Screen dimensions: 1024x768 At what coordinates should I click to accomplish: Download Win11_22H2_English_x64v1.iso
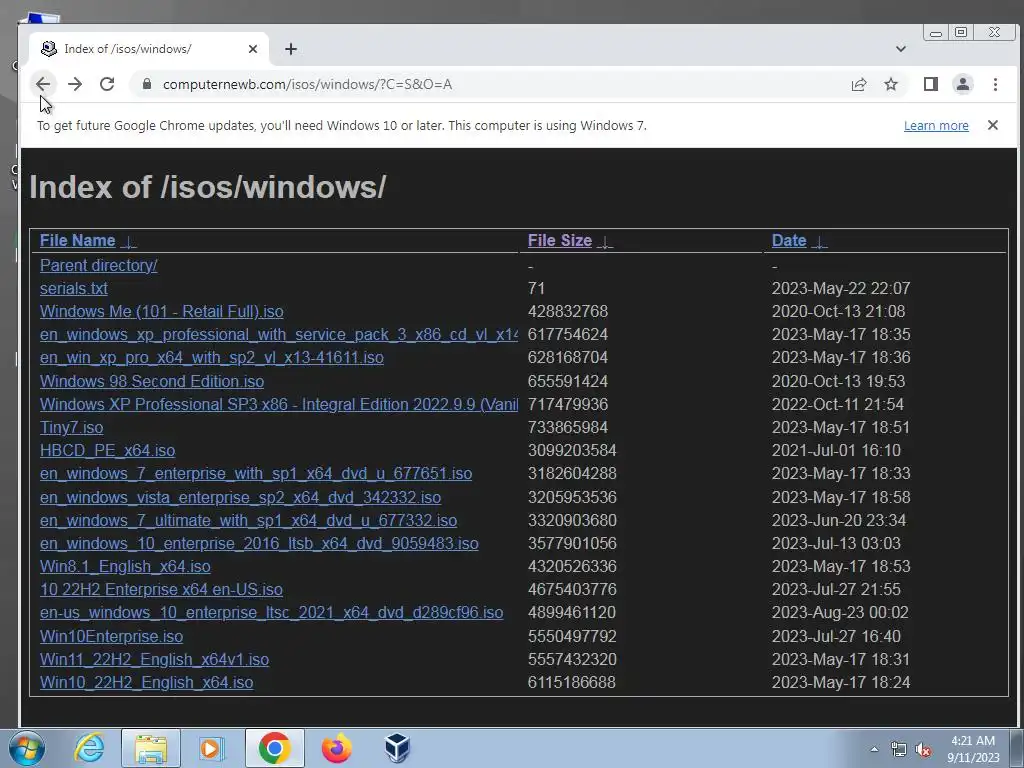tap(154, 660)
